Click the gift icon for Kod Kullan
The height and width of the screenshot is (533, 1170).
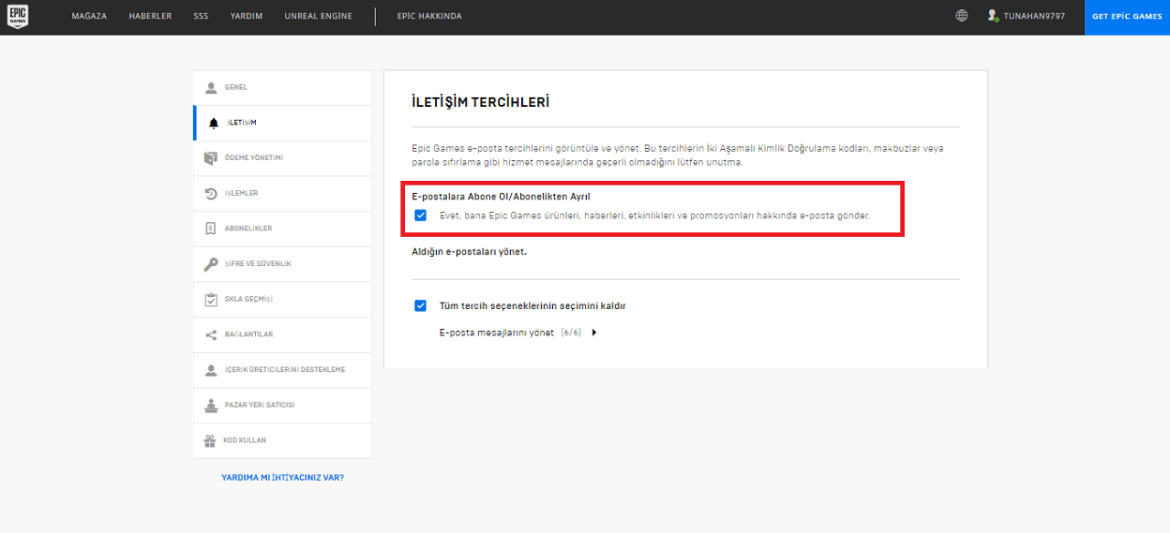coord(211,440)
